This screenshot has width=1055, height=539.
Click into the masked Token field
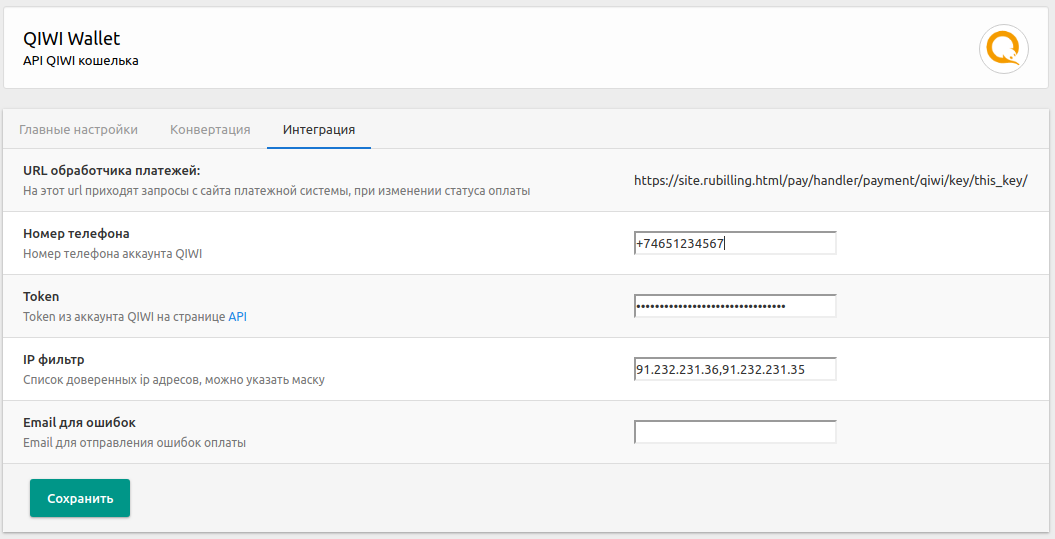click(x=735, y=306)
